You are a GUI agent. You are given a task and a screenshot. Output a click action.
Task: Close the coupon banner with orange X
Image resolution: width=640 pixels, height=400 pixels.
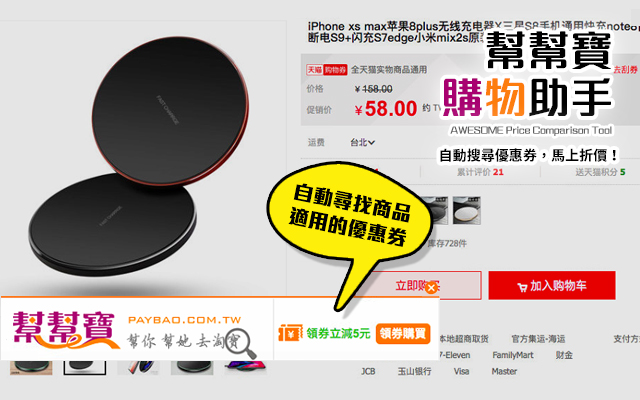[x=431, y=288]
